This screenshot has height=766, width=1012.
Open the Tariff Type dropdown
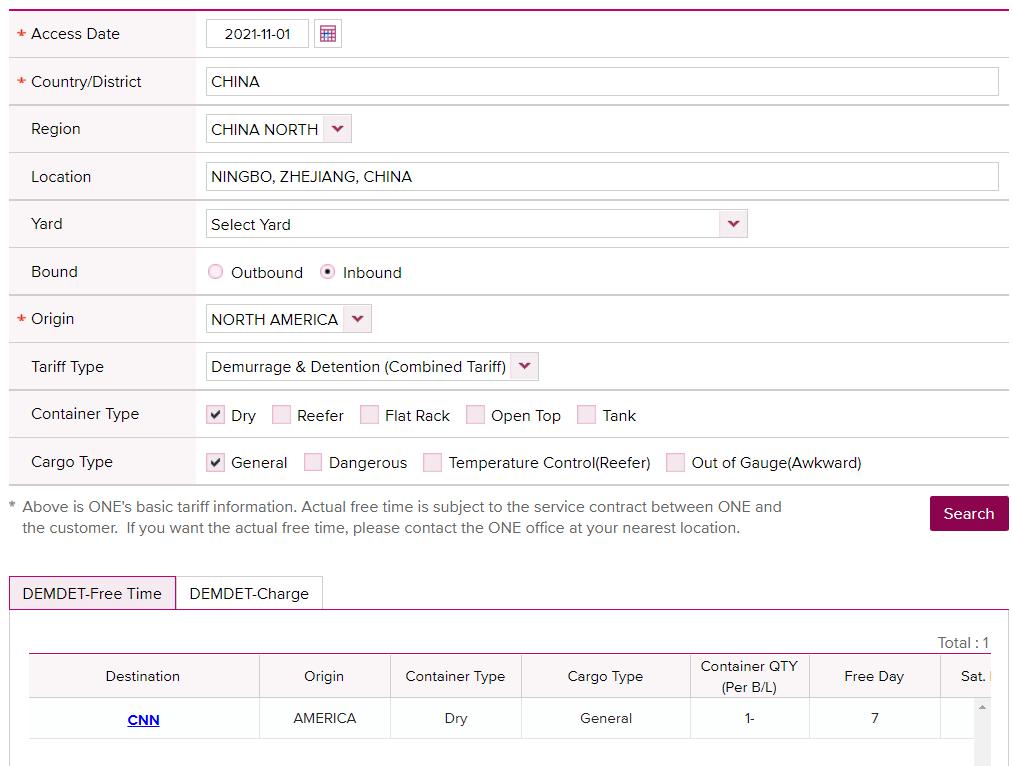click(525, 367)
